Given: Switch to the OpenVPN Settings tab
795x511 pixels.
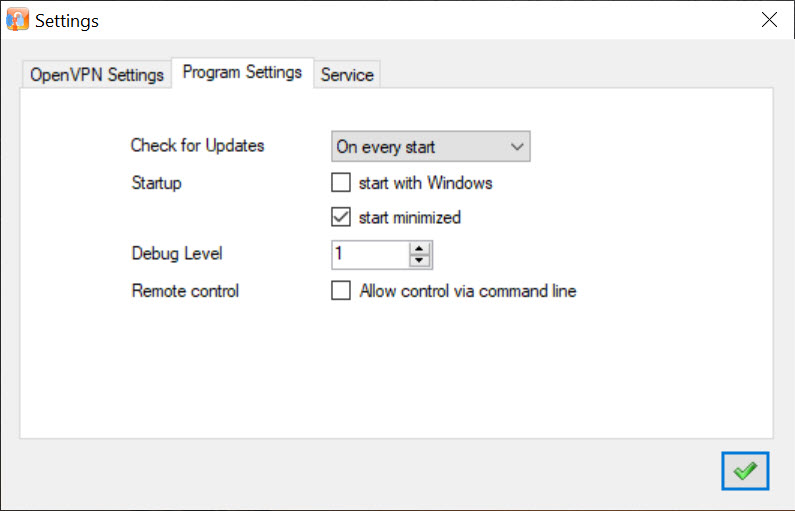Looking at the screenshot, I should click(x=96, y=75).
